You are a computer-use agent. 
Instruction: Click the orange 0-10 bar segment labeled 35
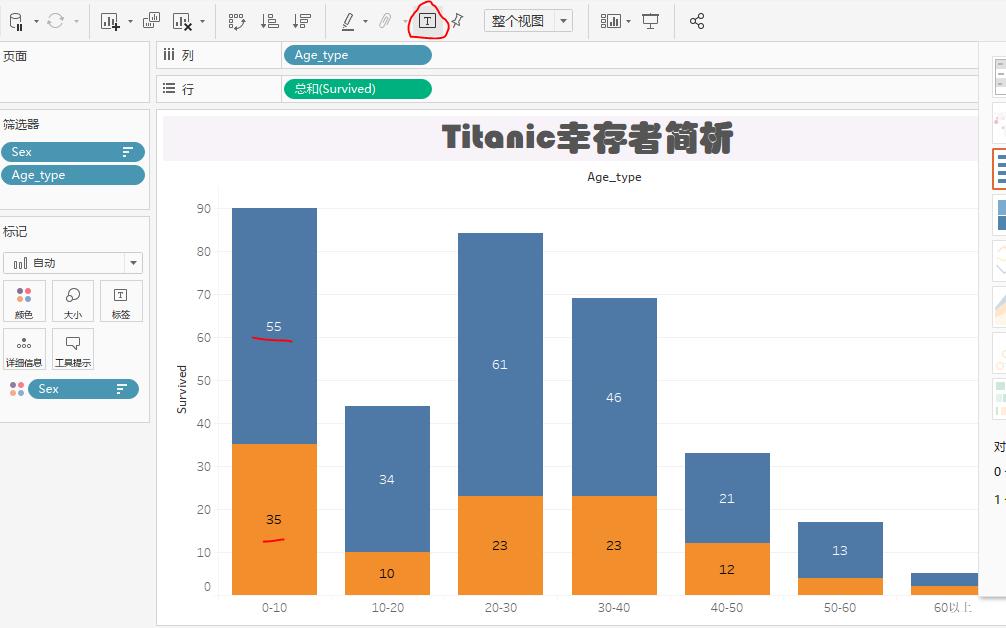tap(275, 520)
